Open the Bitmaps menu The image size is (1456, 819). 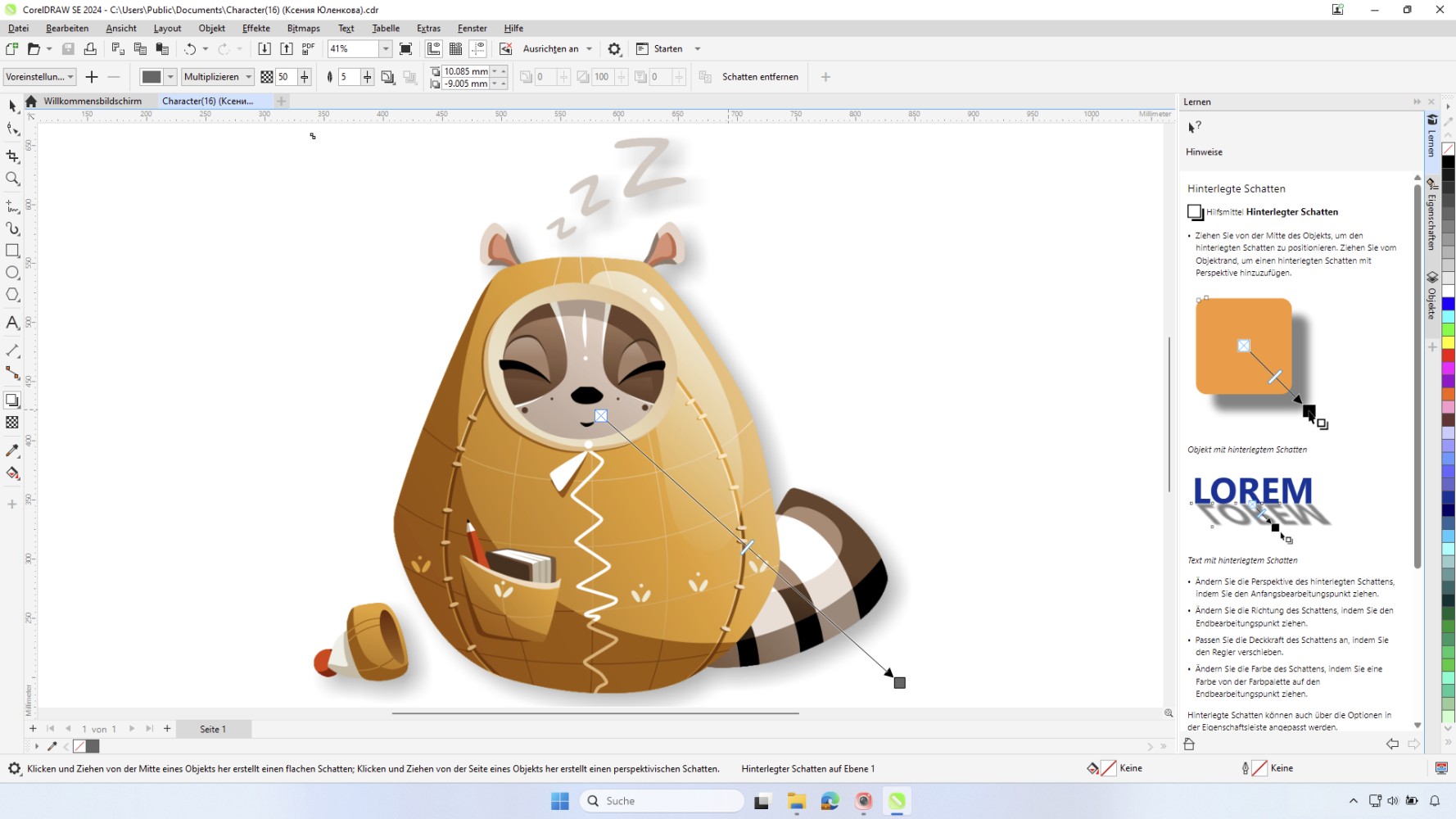point(303,28)
